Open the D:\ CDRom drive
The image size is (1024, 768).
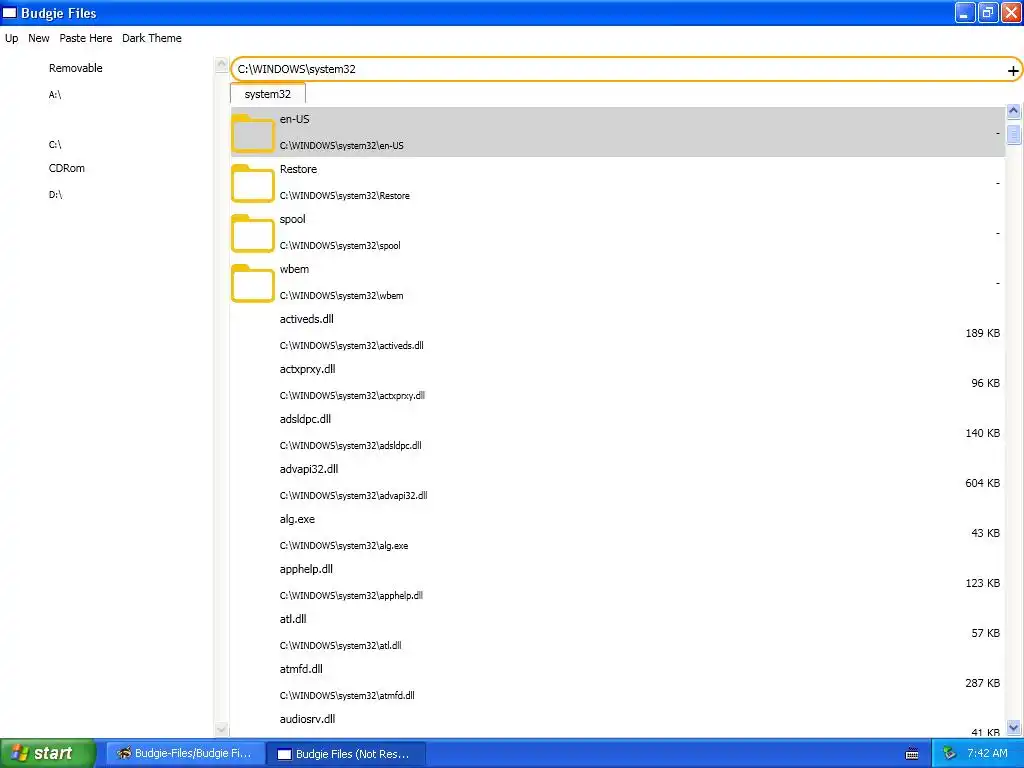(x=56, y=195)
